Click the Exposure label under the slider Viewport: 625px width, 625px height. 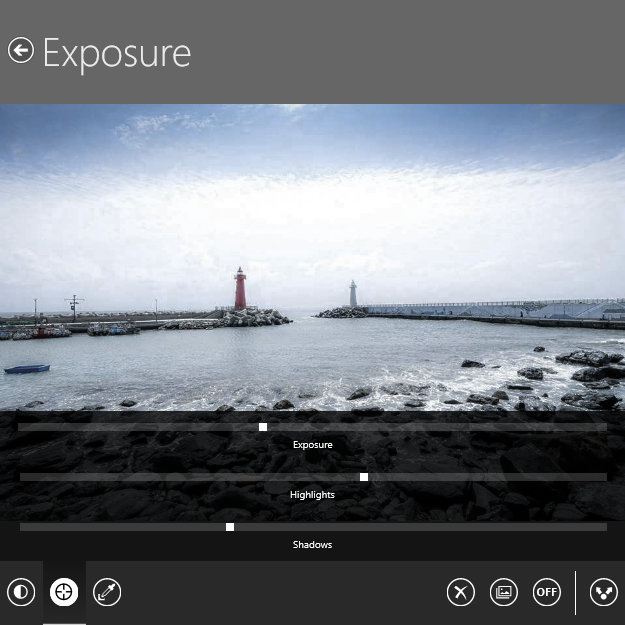pos(312,444)
